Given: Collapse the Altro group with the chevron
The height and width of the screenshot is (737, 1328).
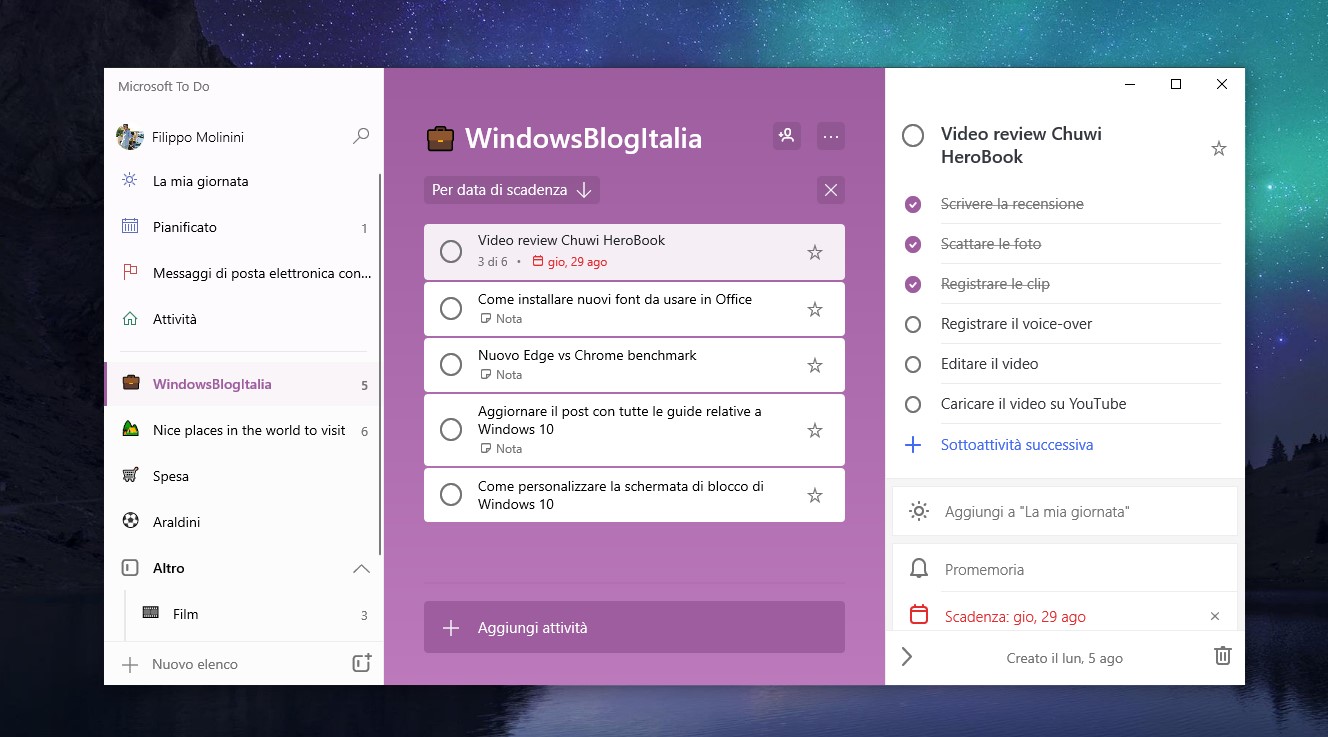Looking at the screenshot, I should pos(361,568).
